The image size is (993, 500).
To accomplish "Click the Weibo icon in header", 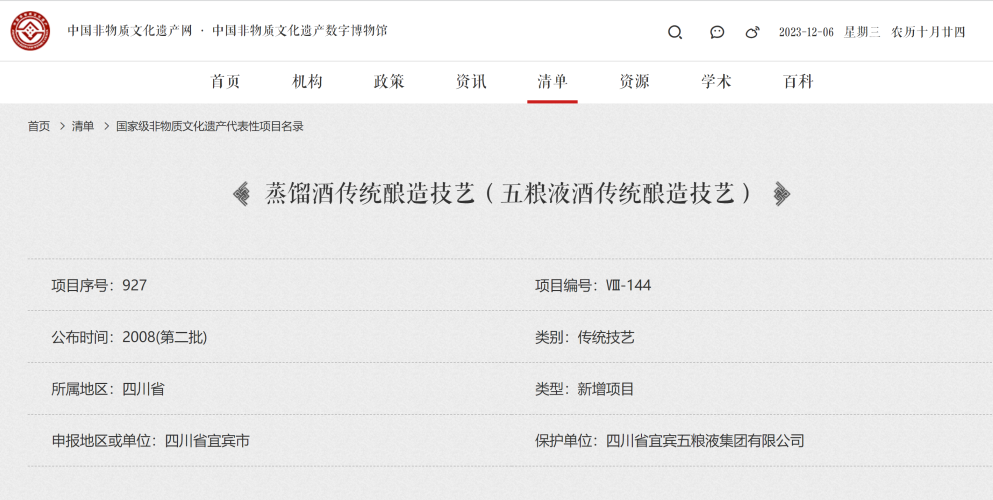I will [752, 32].
